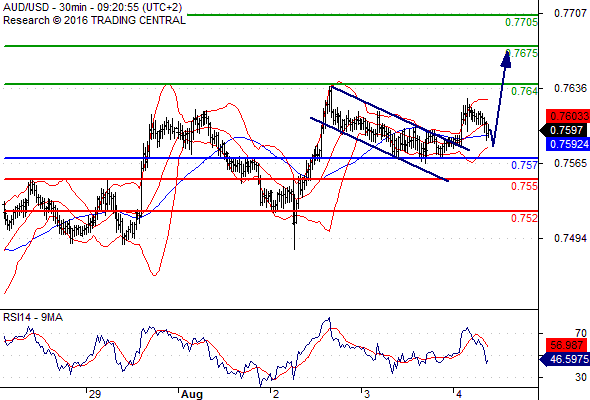This screenshot has height=400, width=590.
Task: Click the '3' date axis label
Action: [367, 394]
